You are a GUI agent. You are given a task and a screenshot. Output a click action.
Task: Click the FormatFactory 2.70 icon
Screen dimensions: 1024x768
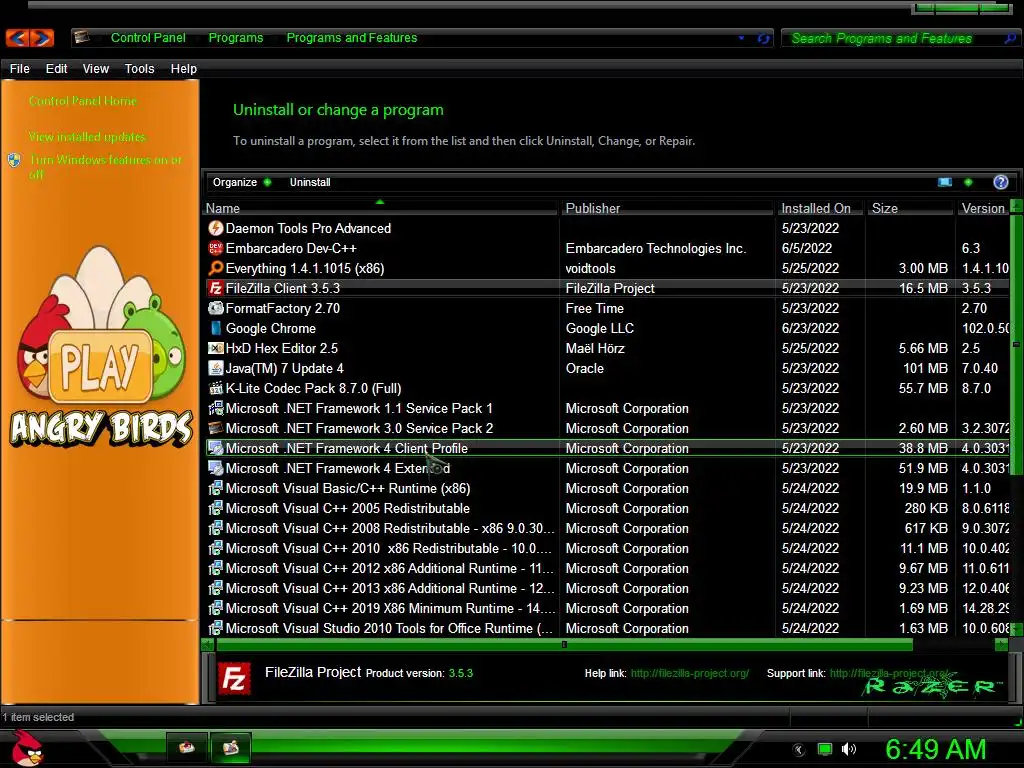pyautogui.click(x=216, y=308)
